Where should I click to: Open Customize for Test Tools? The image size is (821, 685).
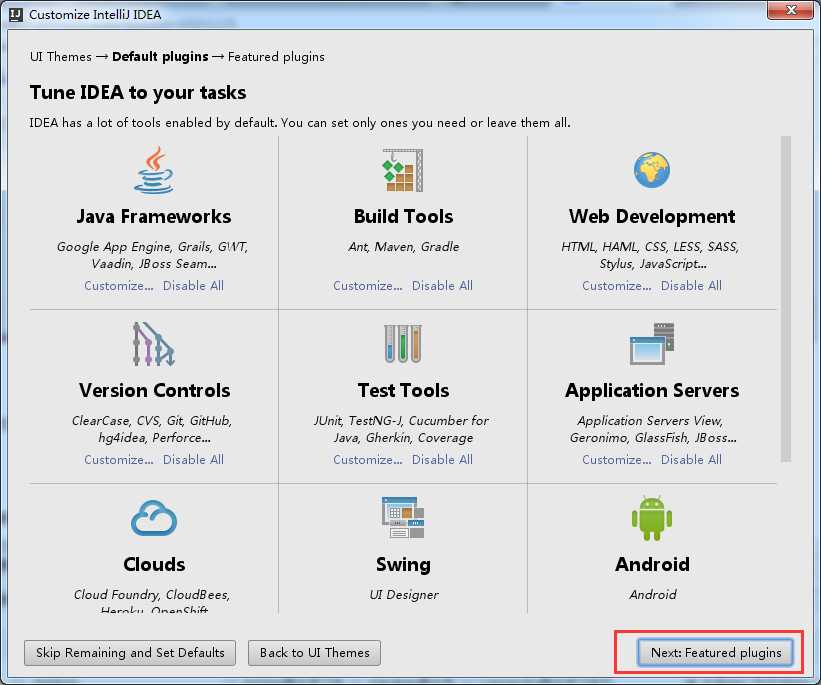point(368,460)
